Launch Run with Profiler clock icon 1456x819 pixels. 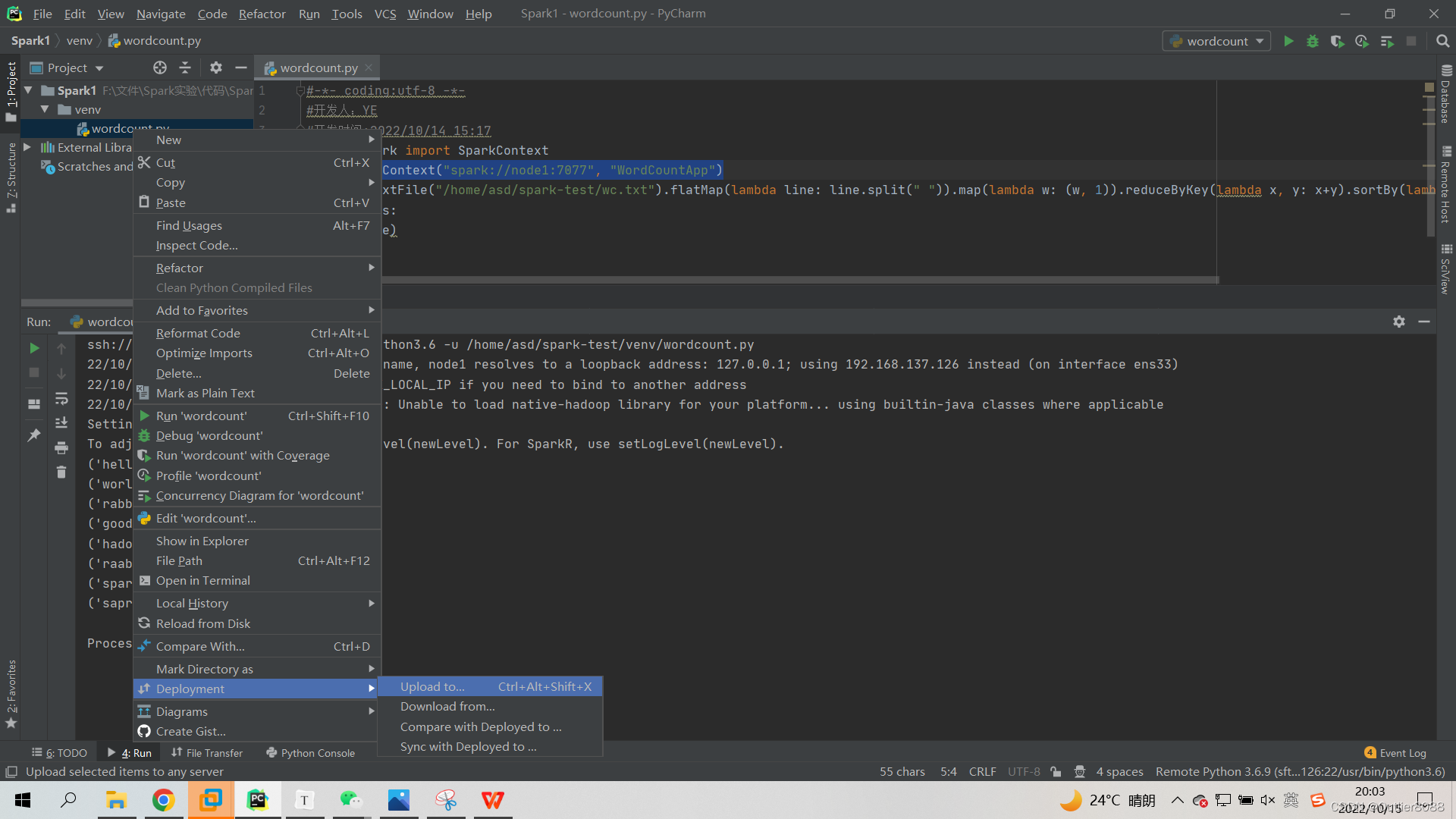click(1361, 41)
